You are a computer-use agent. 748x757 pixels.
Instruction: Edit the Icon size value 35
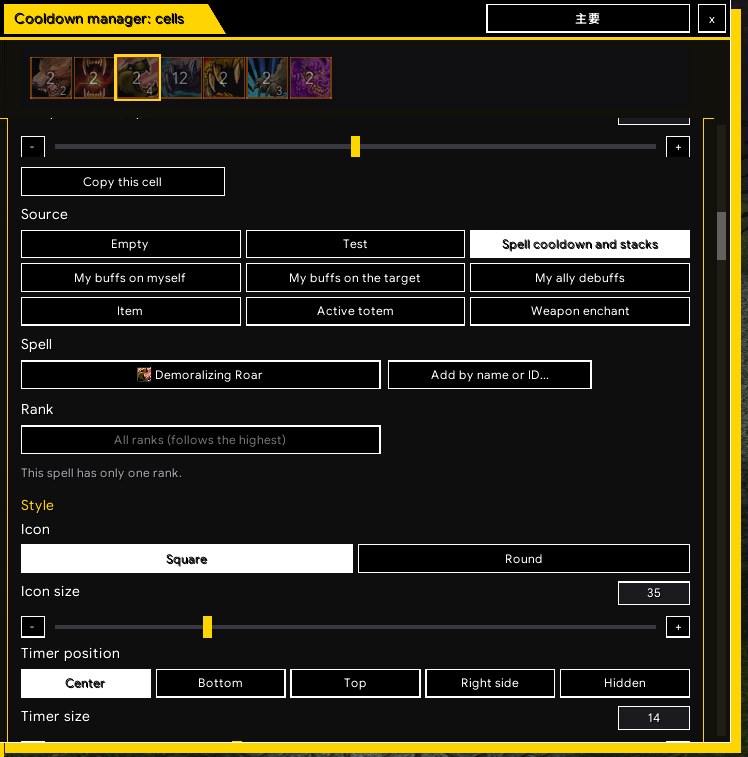pyautogui.click(x=653, y=593)
